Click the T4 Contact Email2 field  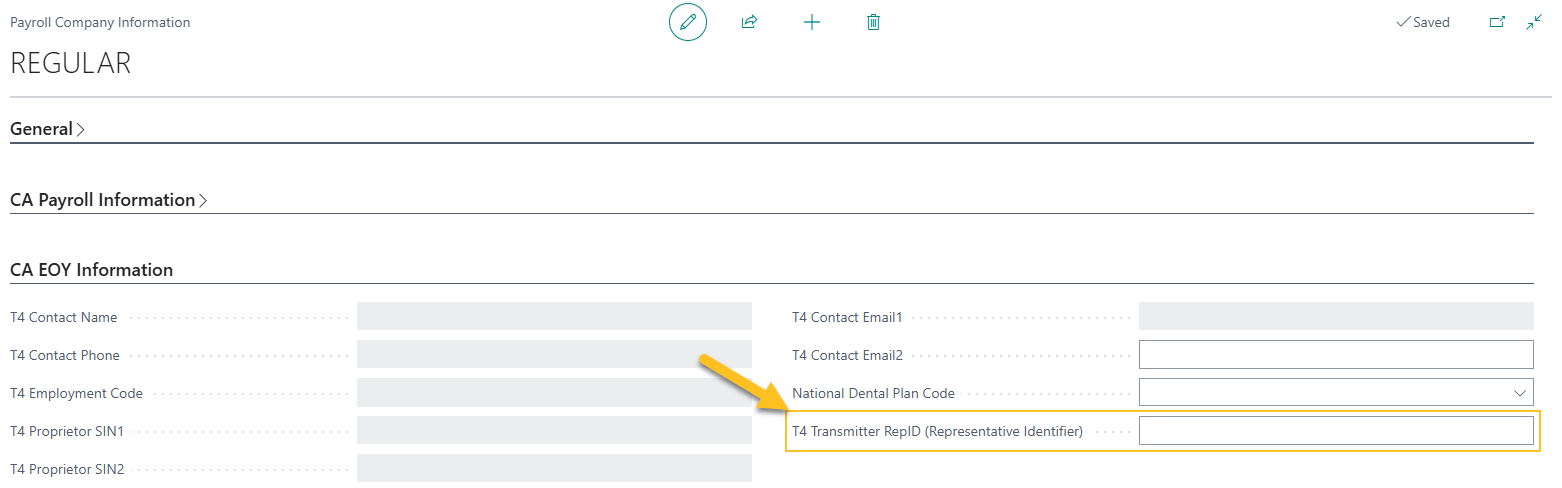1335,355
